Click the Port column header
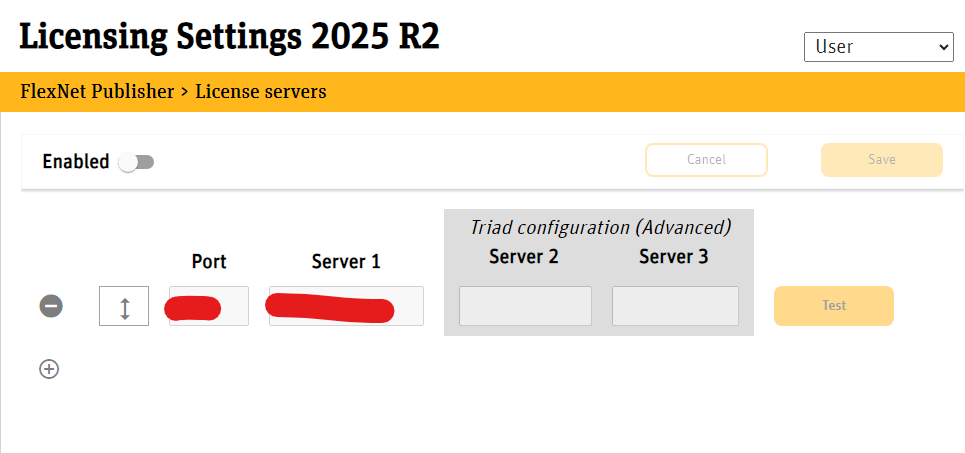This screenshot has width=965, height=453. coord(209,262)
